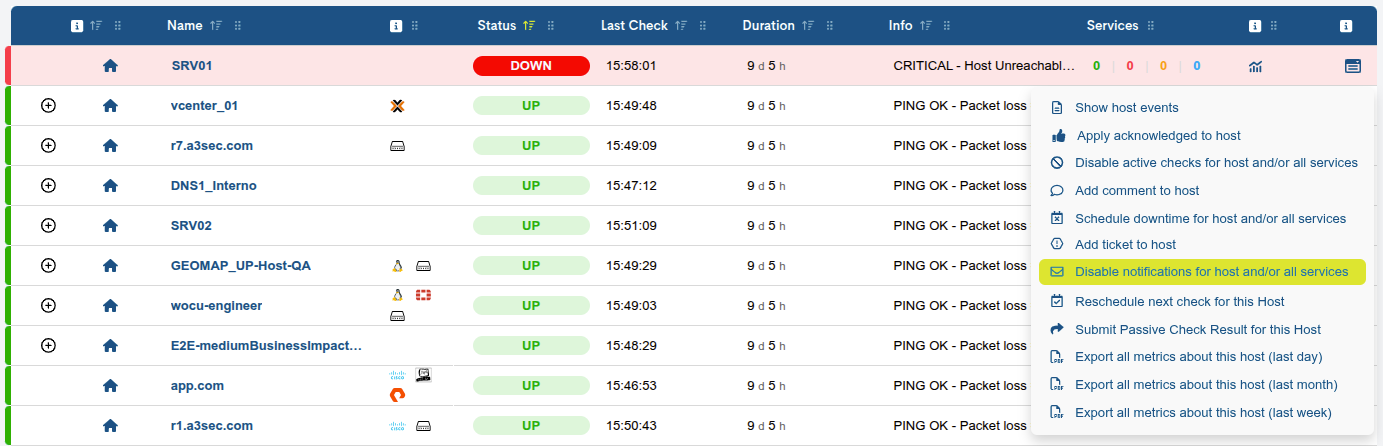Expand the DNS1_Interno row details
The height and width of the screenshot is (446, 1383).
click(x=48, y=186)
